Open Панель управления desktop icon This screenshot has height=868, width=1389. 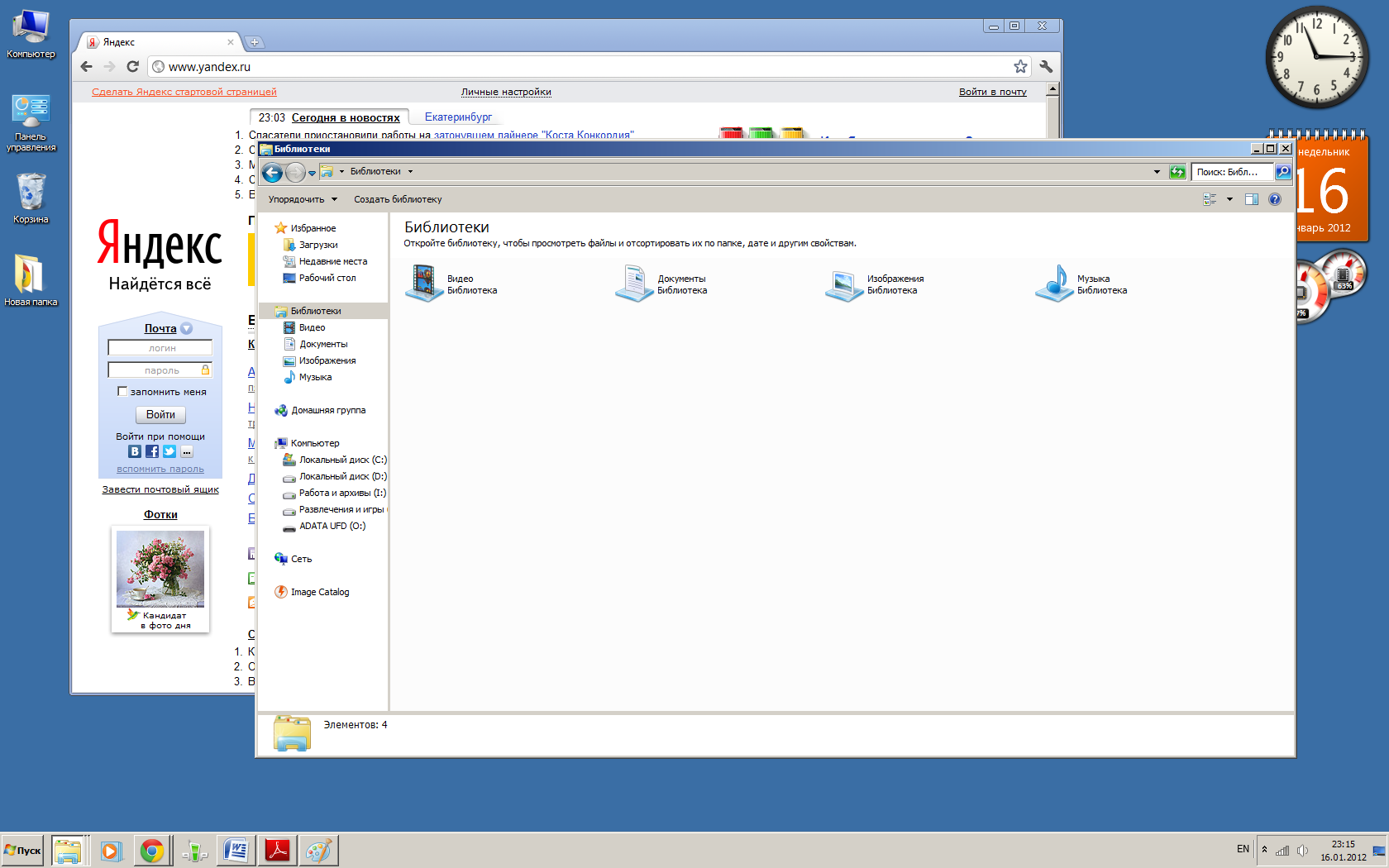[x=31, y=122]
